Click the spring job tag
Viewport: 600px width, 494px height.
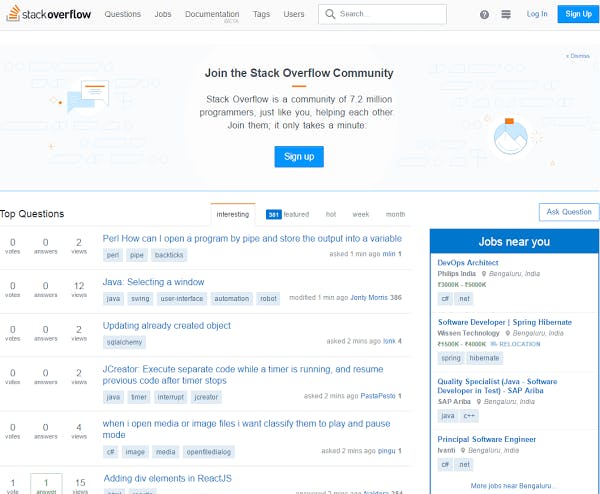451,358
